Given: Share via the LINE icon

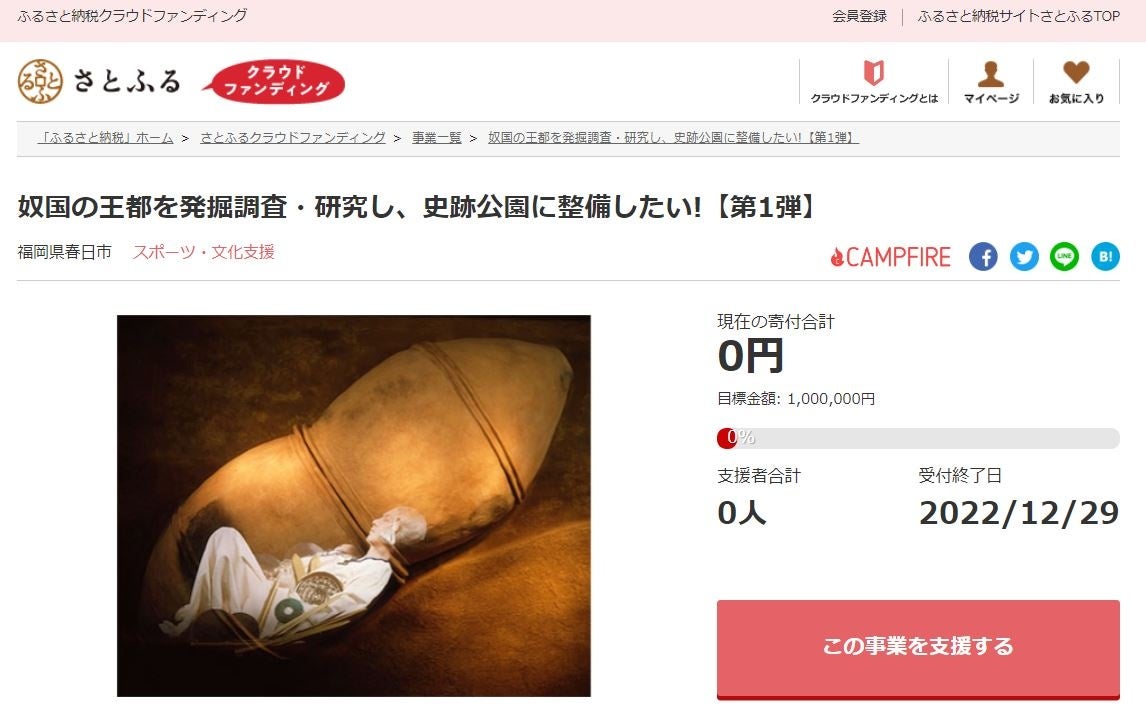Looking at the screenshot, I should [1064, 256].
